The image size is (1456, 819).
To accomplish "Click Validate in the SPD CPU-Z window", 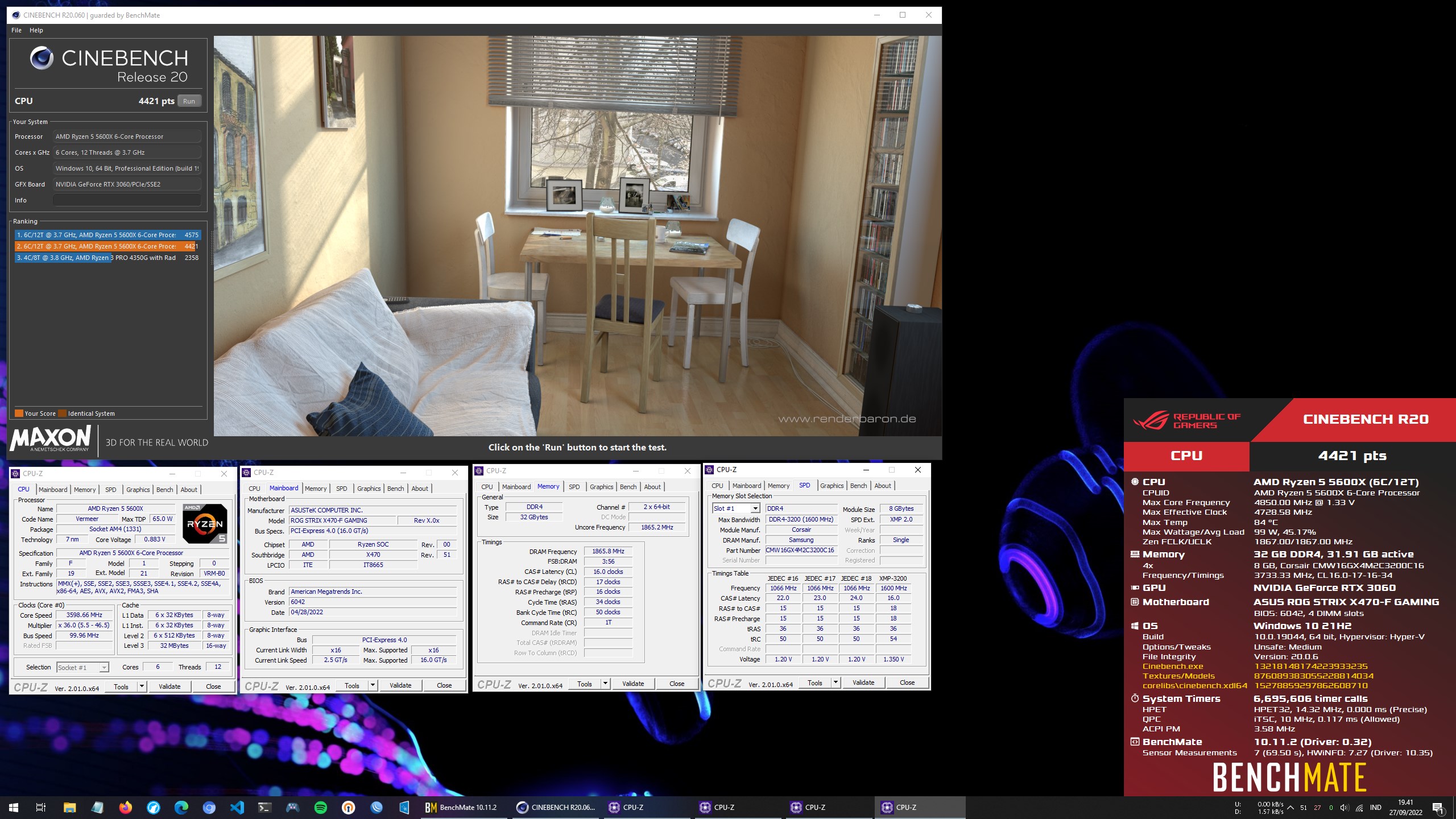I will tap(863, 682).
